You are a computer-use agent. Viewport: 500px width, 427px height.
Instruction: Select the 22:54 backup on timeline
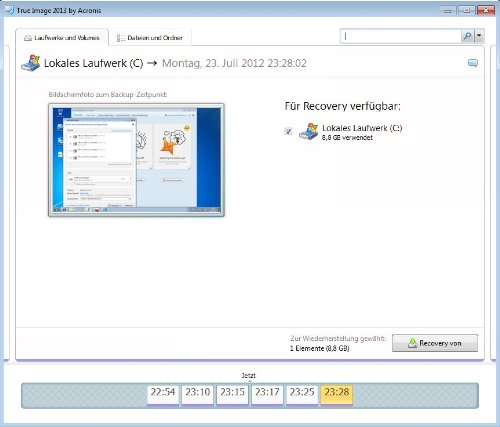click(x=163, y=395)
